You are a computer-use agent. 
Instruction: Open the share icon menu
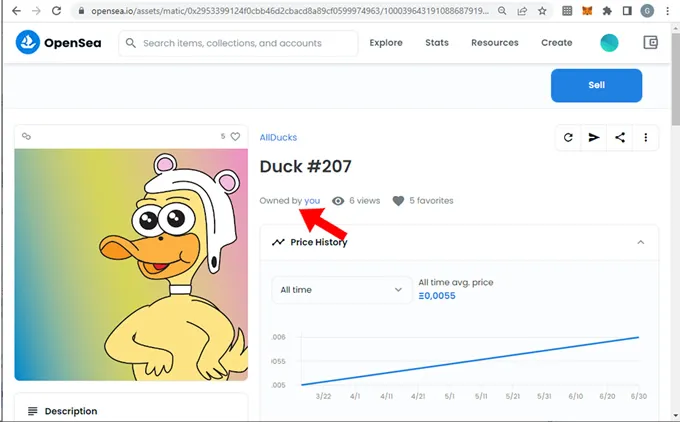tap(620, 138)
